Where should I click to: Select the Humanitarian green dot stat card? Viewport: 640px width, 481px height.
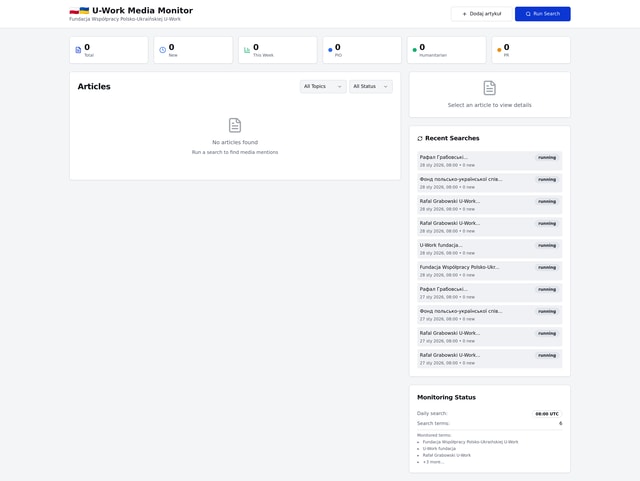tap(446, 50)
